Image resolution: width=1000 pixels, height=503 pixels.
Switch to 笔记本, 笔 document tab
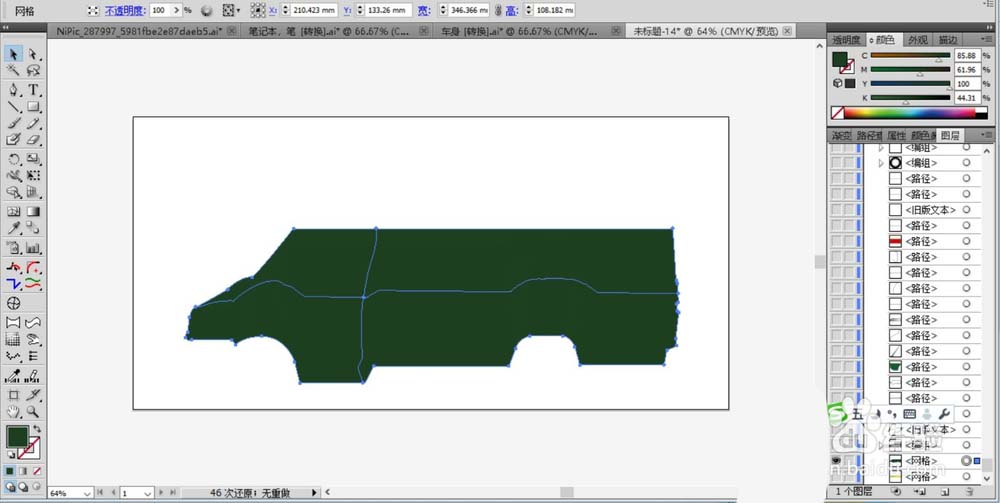[329, 31]
